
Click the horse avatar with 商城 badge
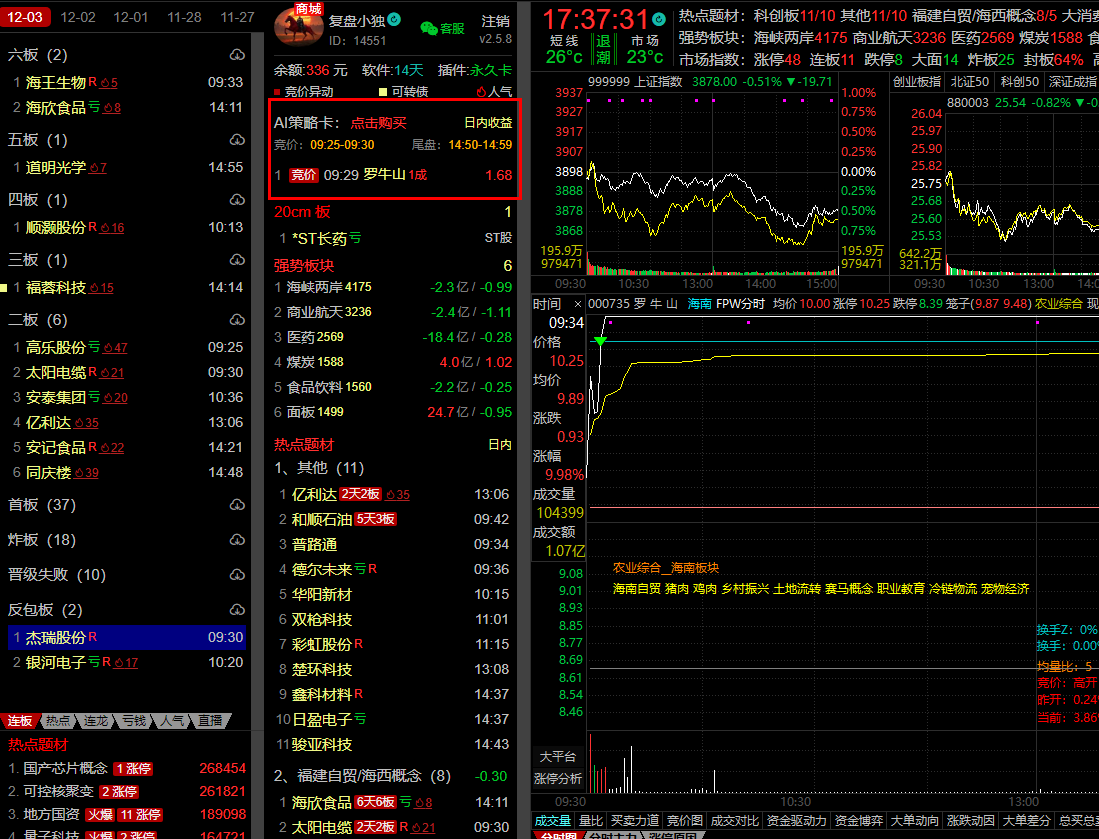[298, 25]
